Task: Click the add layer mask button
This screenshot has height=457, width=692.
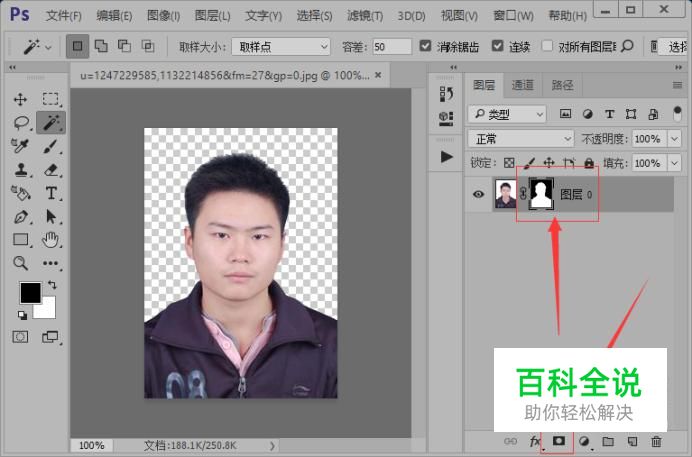Action: point(559,441)
